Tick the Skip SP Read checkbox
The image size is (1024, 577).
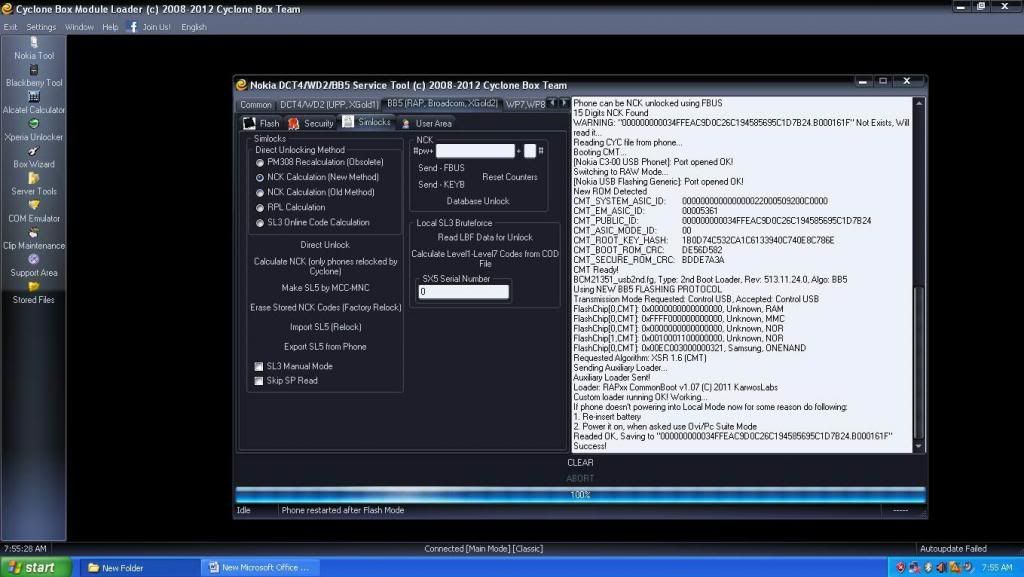[x=259, y=381]
